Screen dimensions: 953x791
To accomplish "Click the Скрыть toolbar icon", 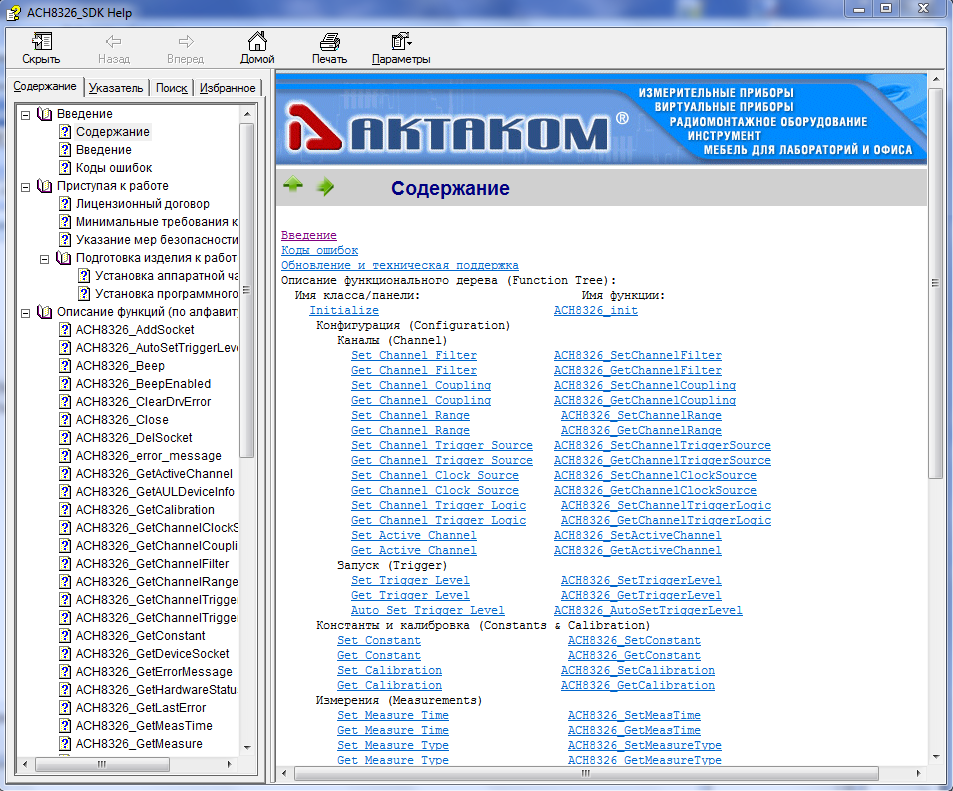I will pos(41,41).
